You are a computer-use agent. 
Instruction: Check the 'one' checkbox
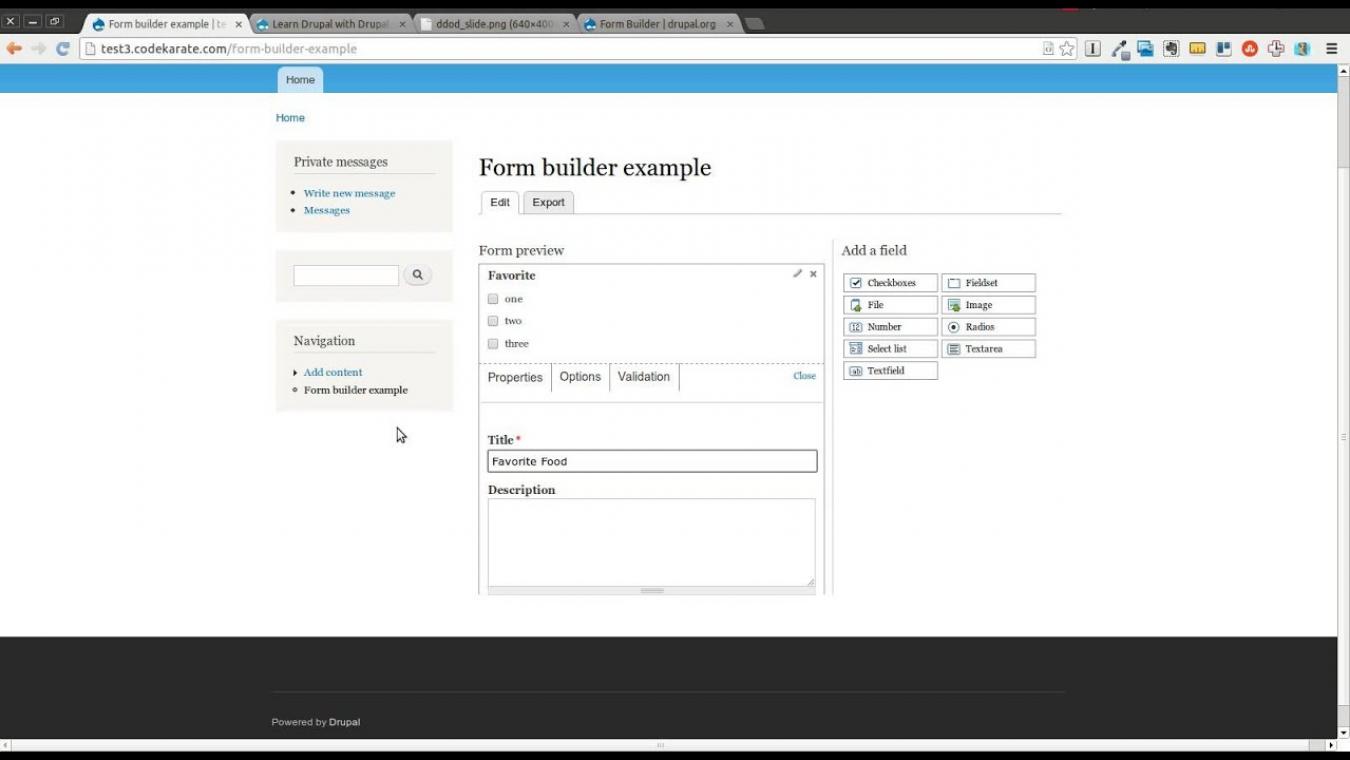pos(493,299)
